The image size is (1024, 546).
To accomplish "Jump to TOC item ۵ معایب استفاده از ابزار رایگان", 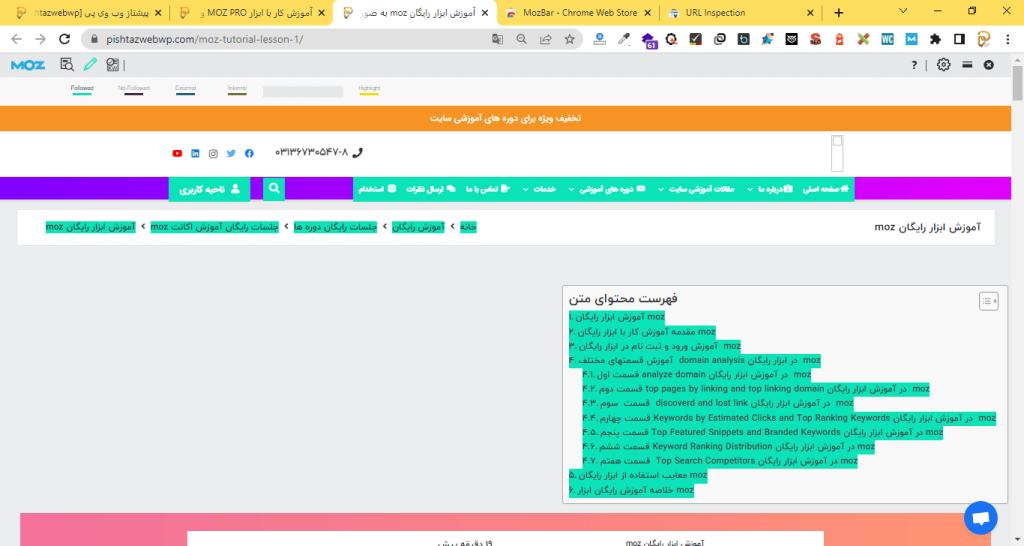I will coord(638,475).
